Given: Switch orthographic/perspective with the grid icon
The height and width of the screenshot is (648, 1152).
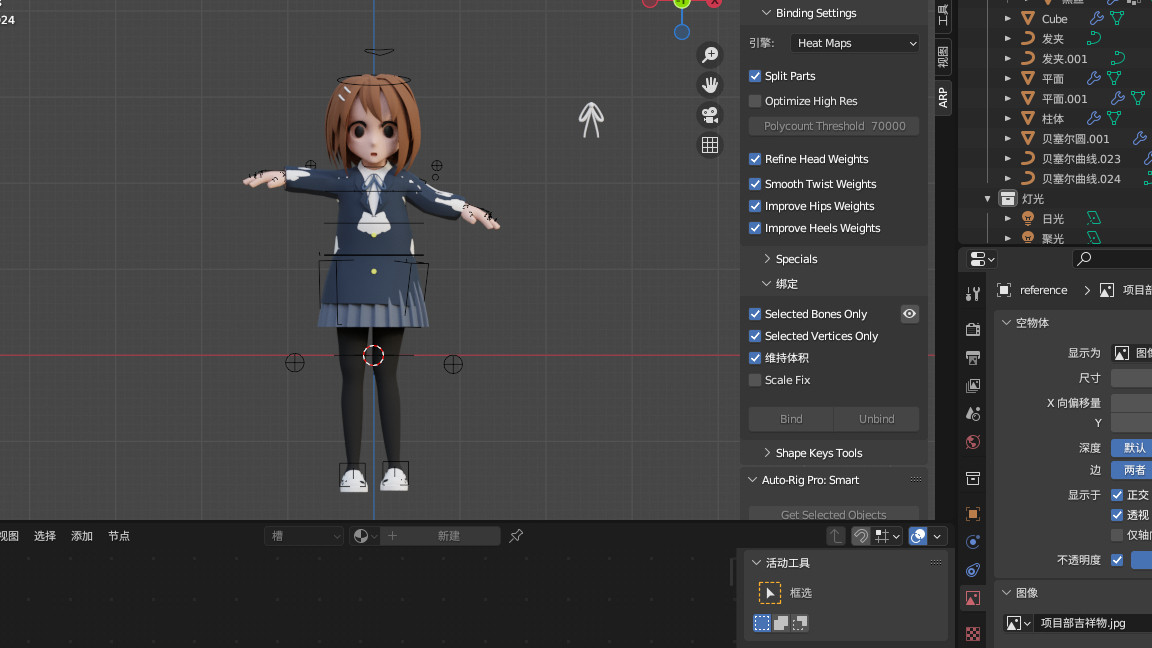Looking at the screenshot, I should click(x=710, y=145).
